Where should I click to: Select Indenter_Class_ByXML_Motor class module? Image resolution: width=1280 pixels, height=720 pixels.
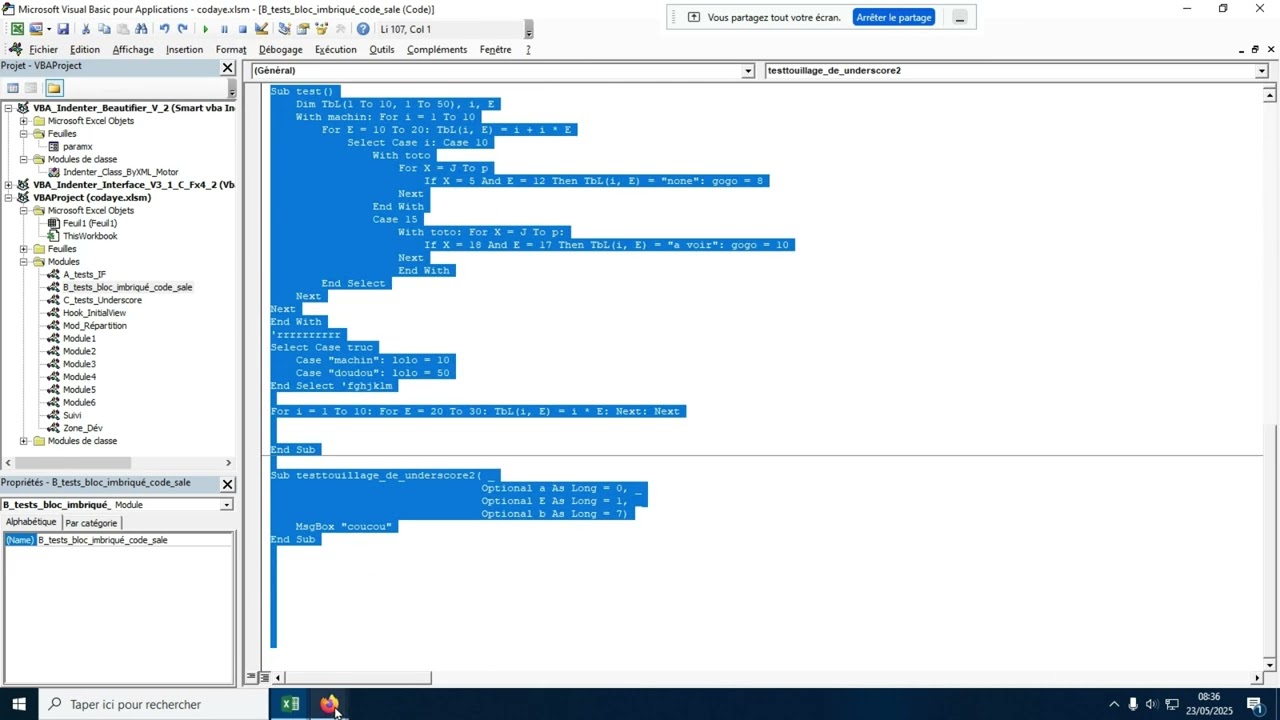pos(120,172)
